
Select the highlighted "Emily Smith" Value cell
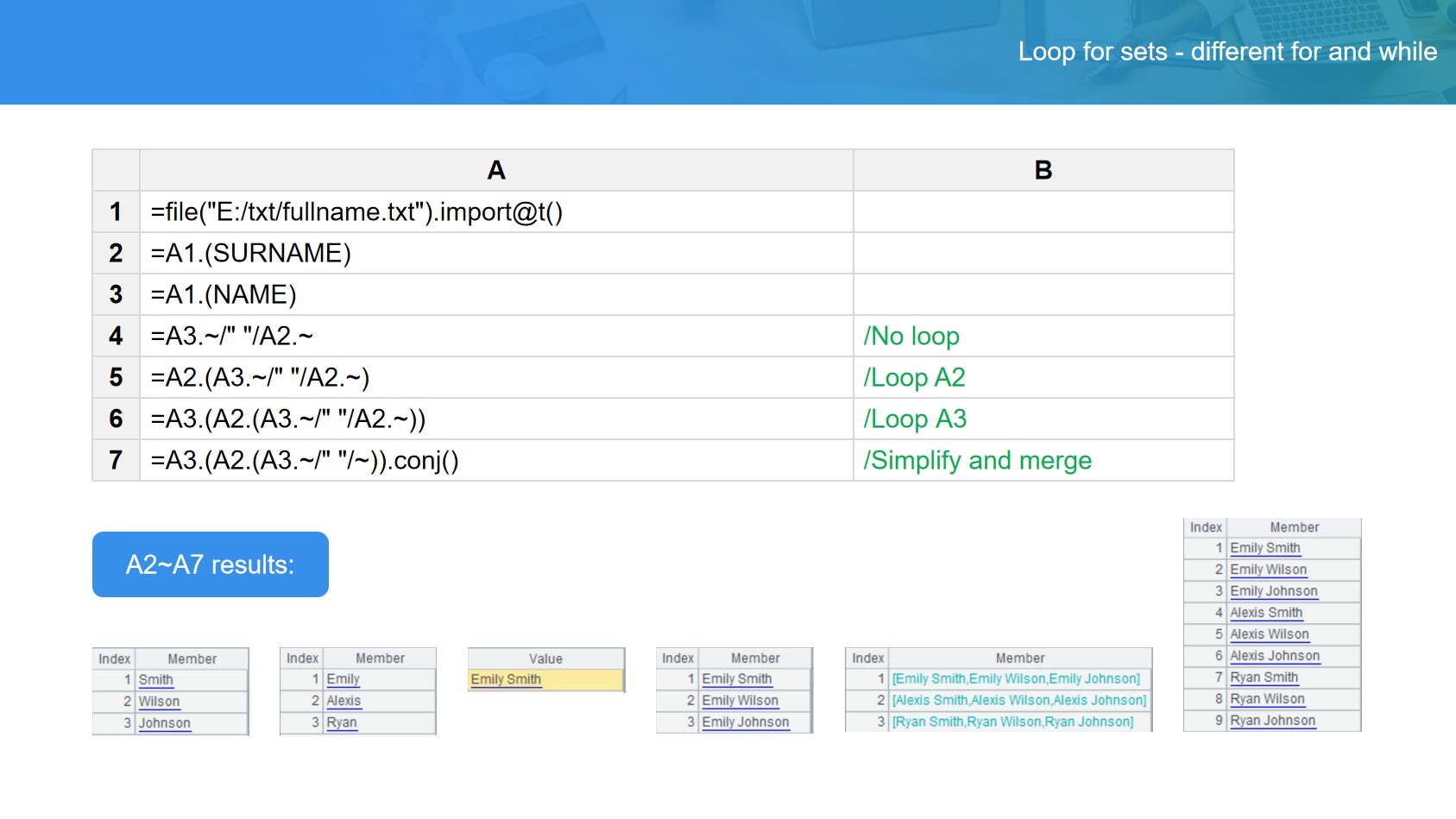pos(507,680)
